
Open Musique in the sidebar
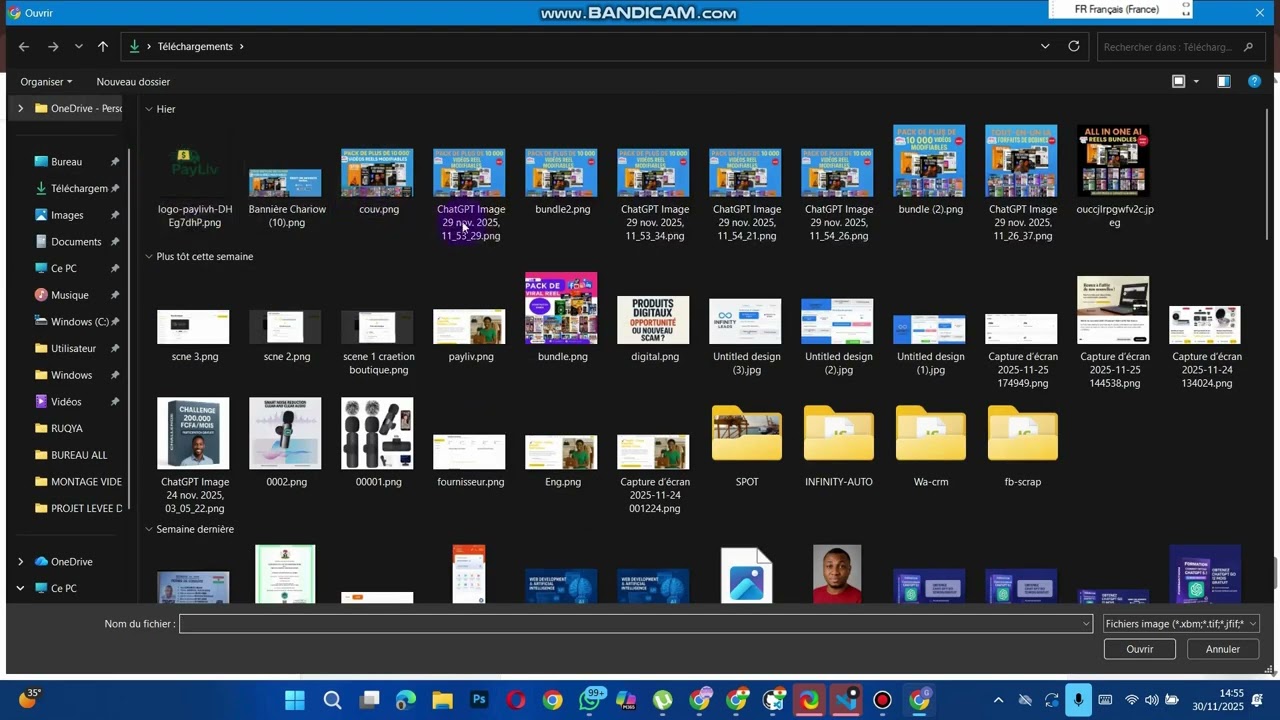[x=70, y=295]
